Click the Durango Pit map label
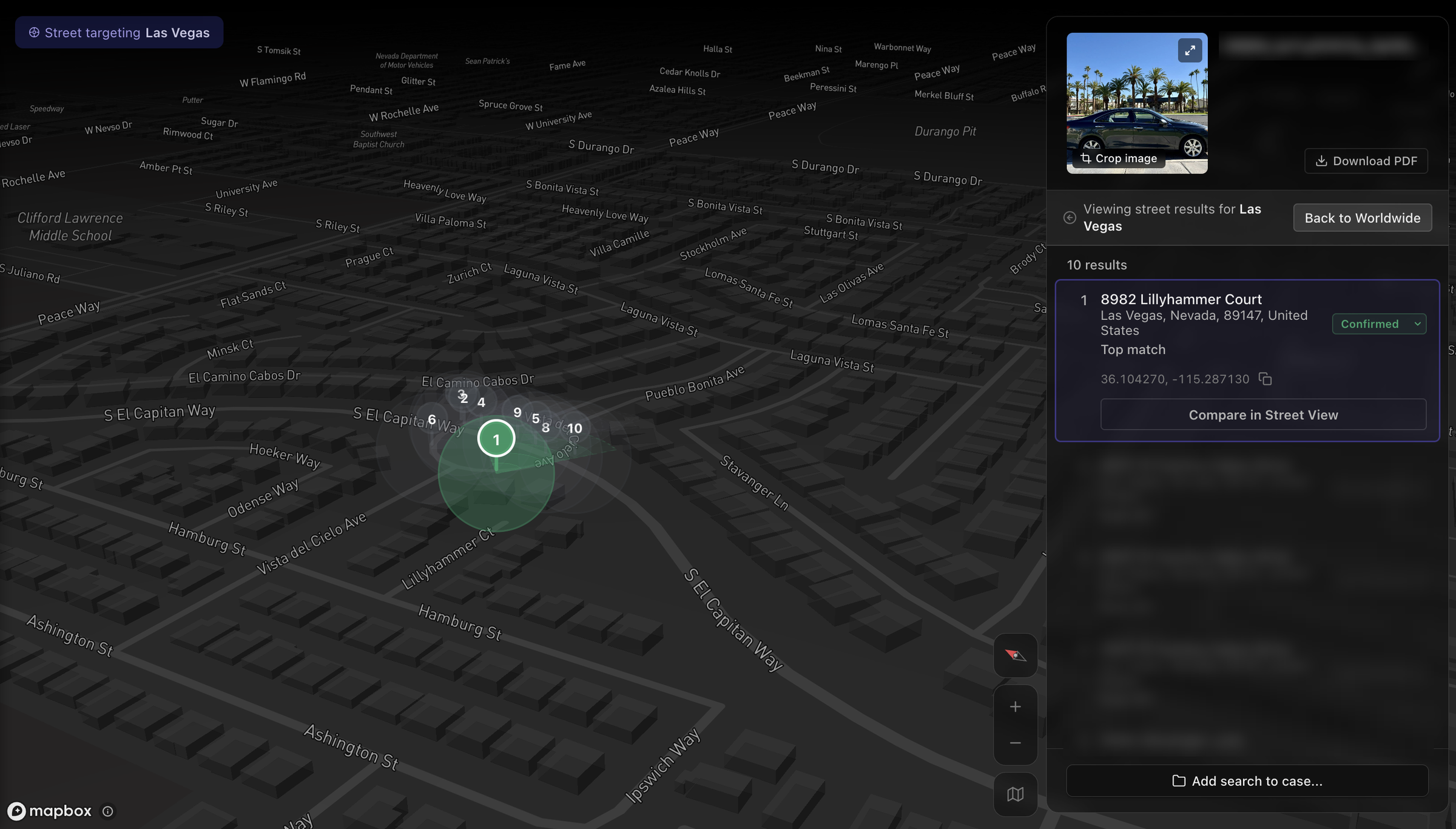Image resolution: width=1456 pixels, height=829 pixels. click(945, 131)
